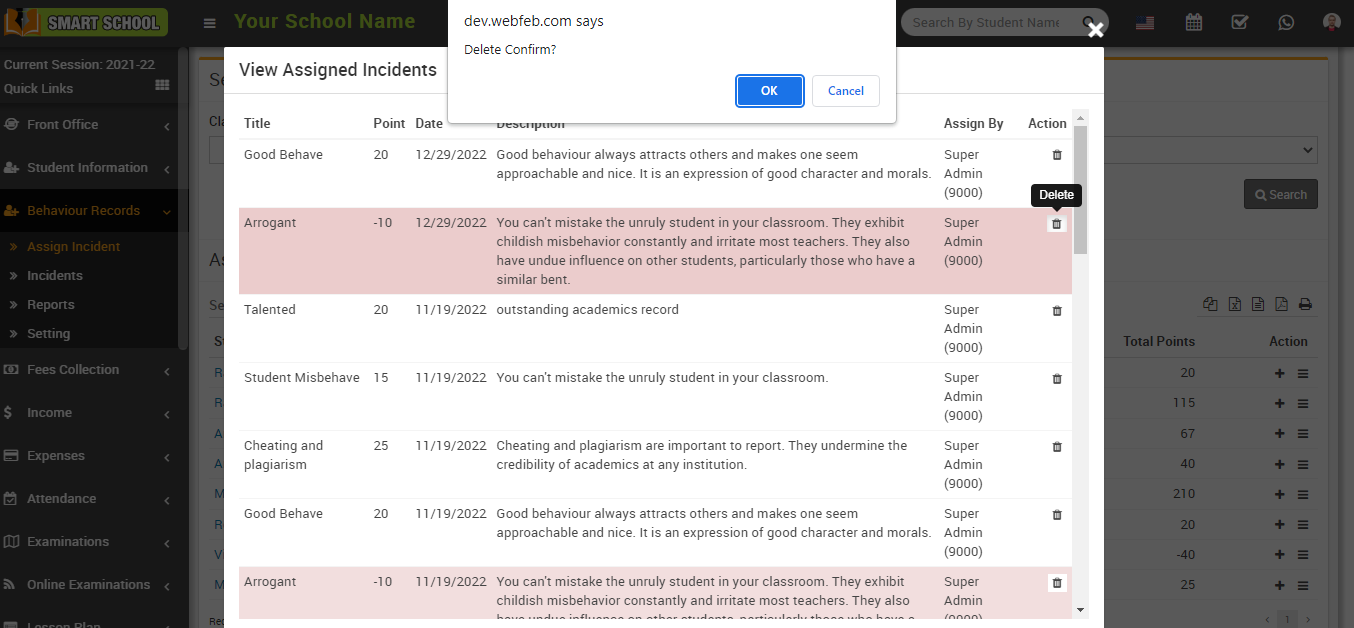This screenshot has width=1354, height=628.
Task: Toggle the sidebar hamburger menu
Action: click(209, 23)
